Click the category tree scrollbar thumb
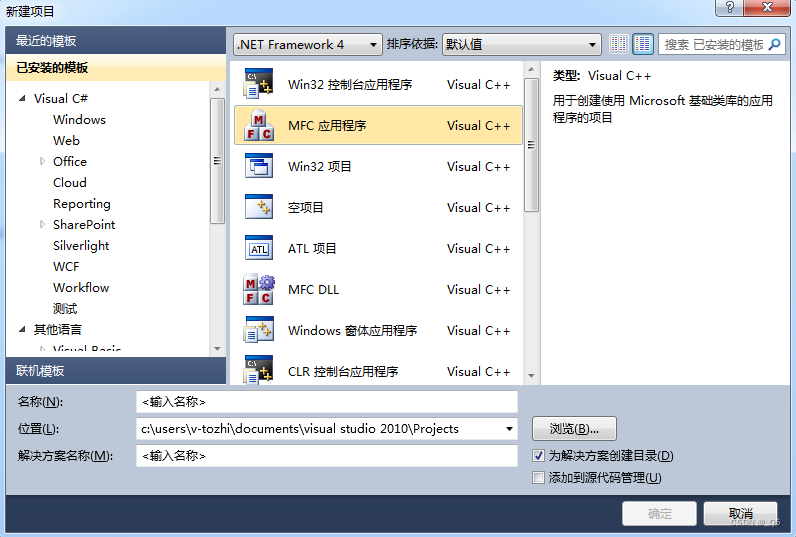The width and height of the screenshot is (796, 537). 217,161
